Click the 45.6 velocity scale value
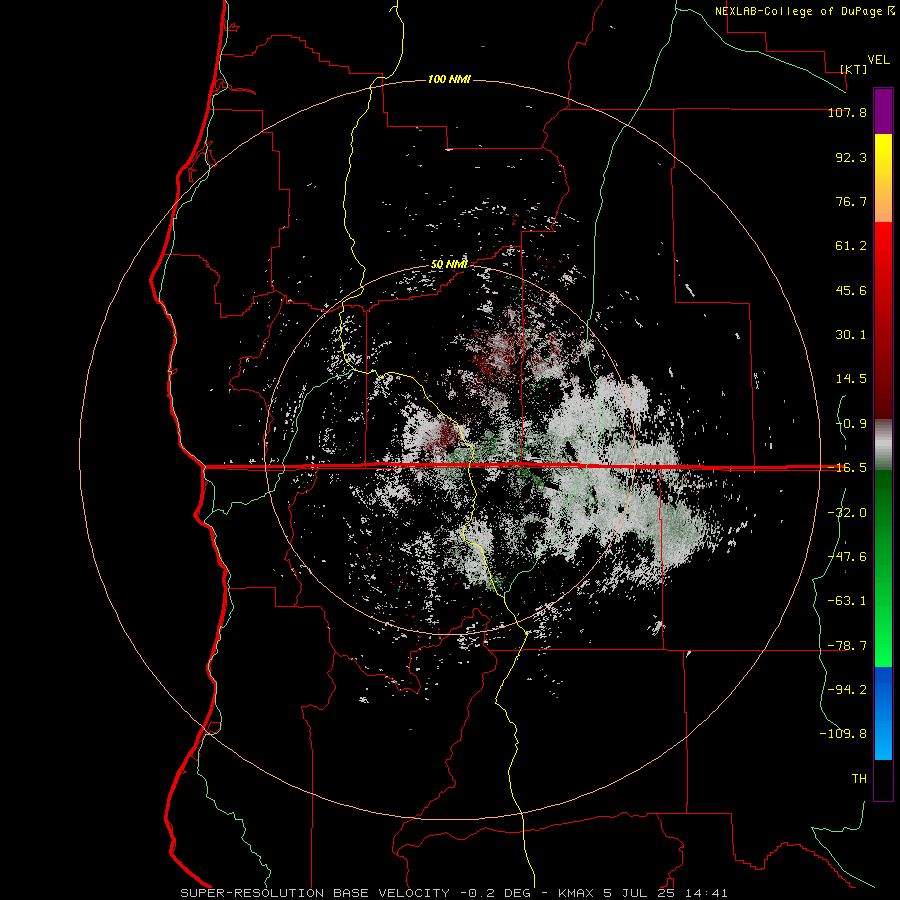 tap(851, 290)
